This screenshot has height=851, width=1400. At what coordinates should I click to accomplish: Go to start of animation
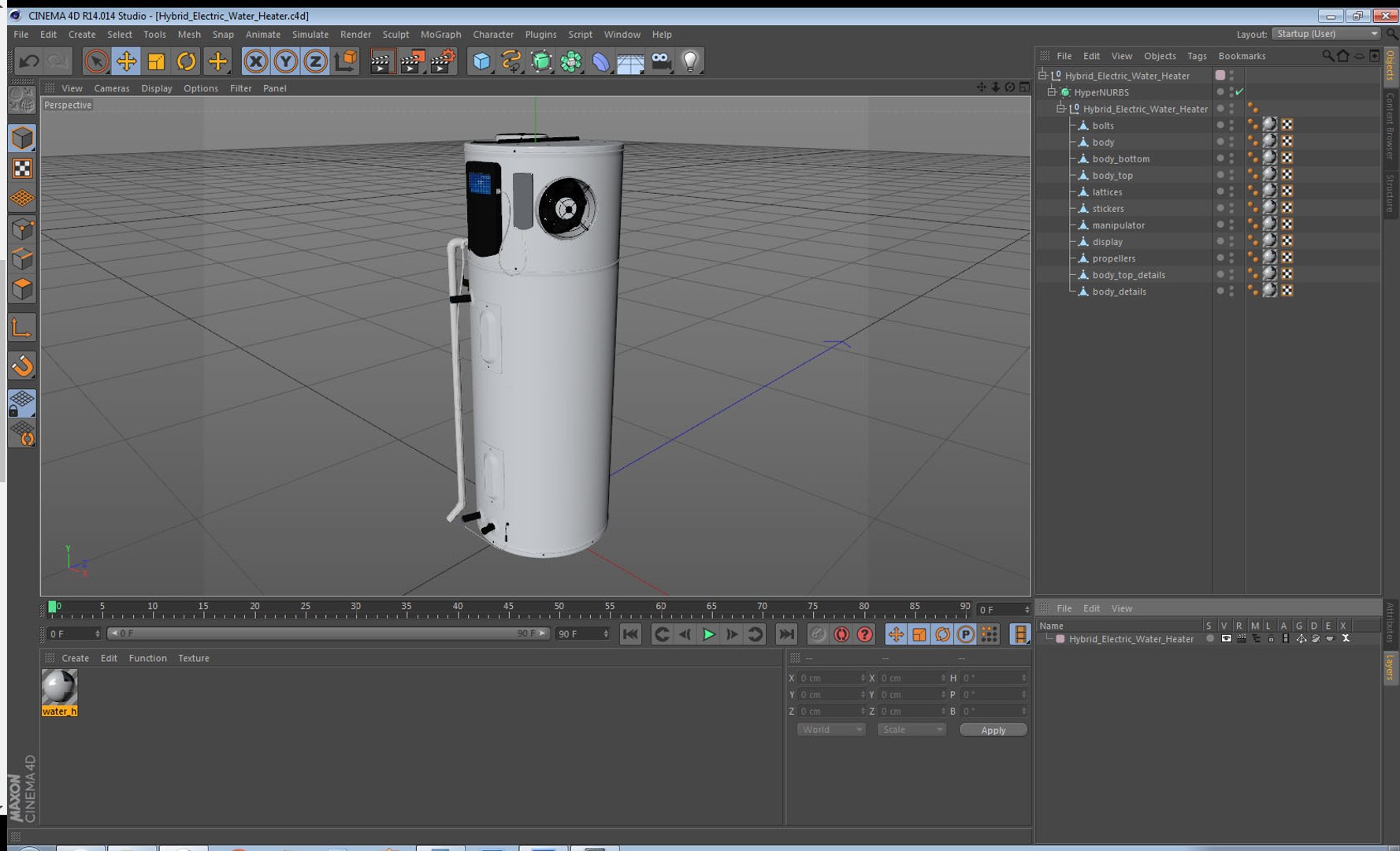(x=630, y=634)
